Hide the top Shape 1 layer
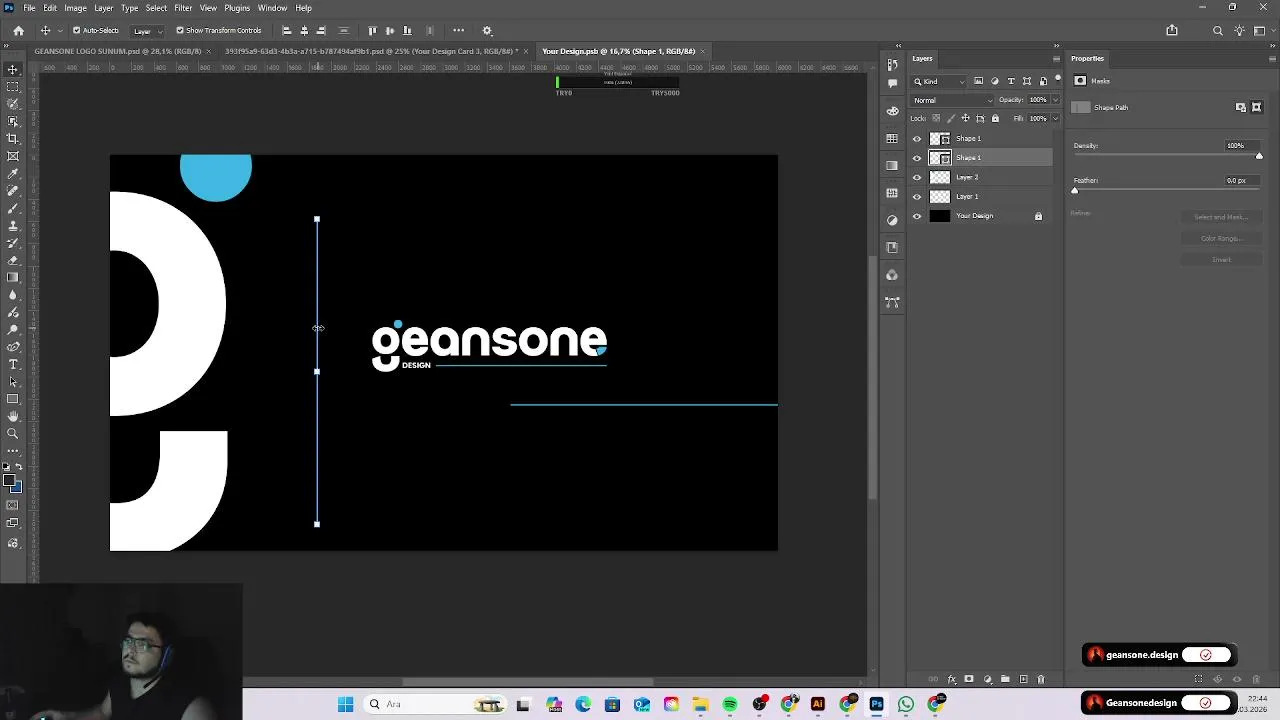The image size is (1280, 720). click(917, 139)
